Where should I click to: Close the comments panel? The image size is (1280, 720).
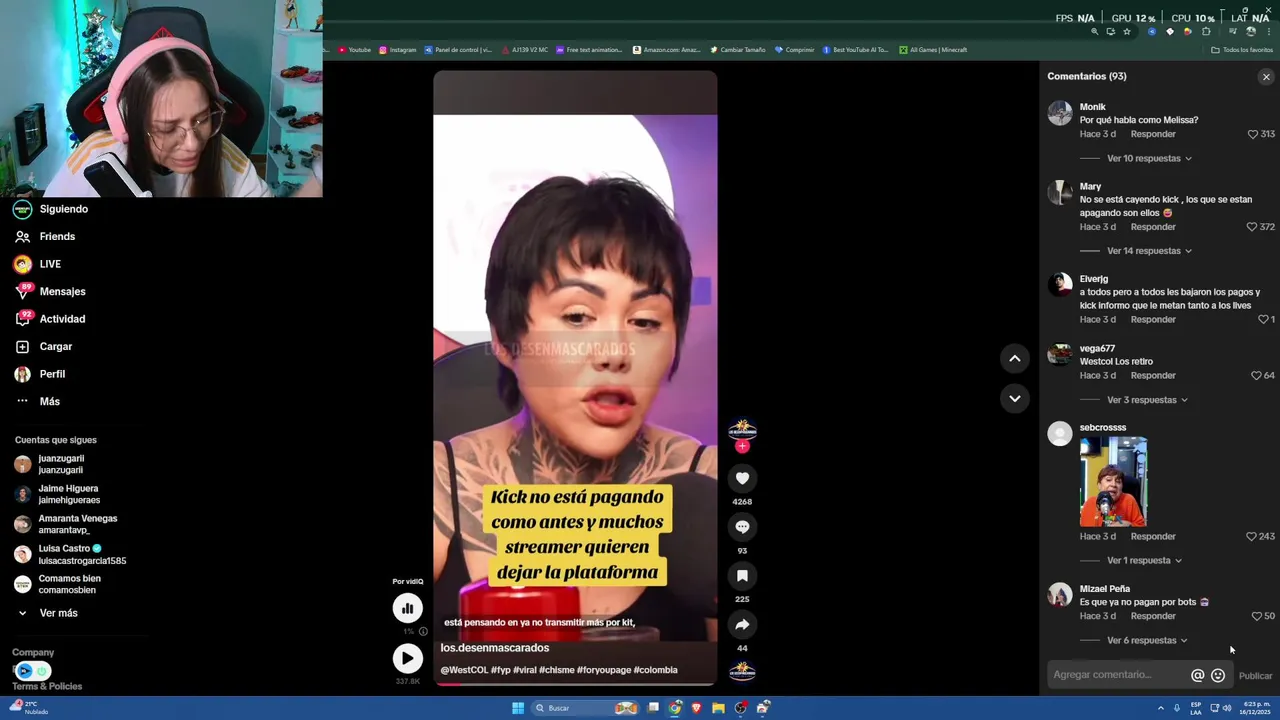pos(1266,77)
